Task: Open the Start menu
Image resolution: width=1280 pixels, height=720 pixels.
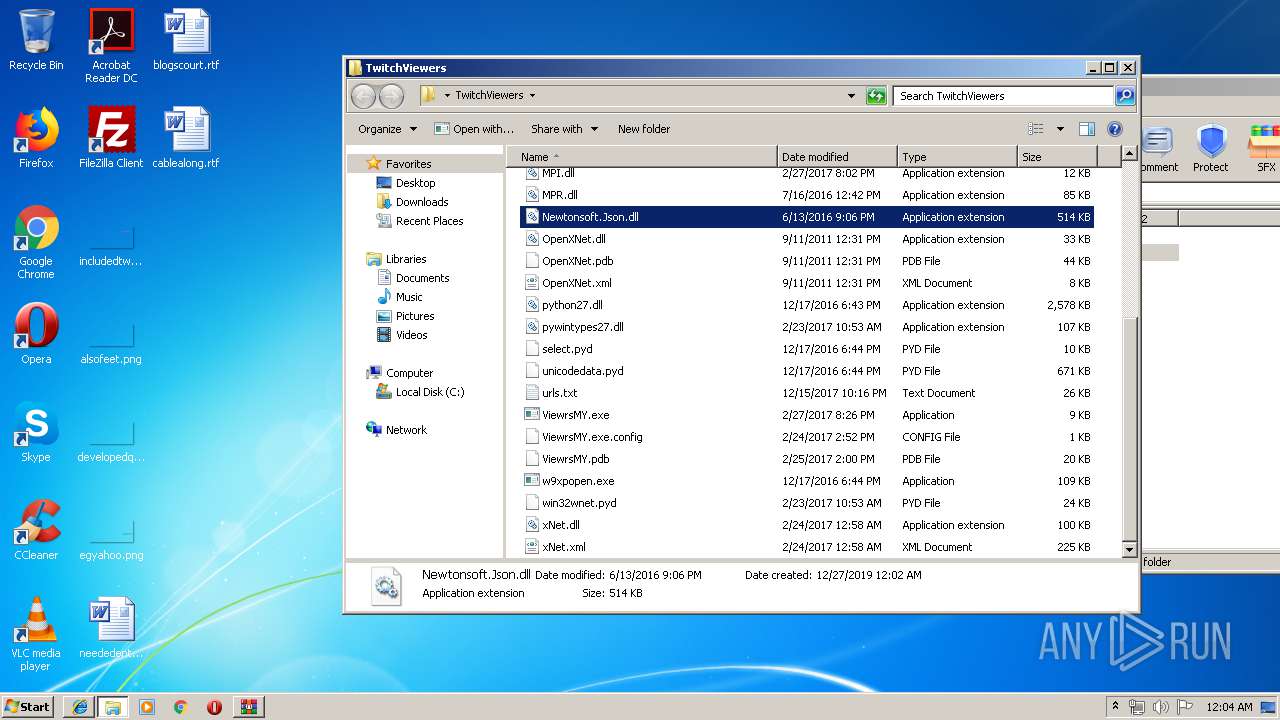Action: (28, 707)
